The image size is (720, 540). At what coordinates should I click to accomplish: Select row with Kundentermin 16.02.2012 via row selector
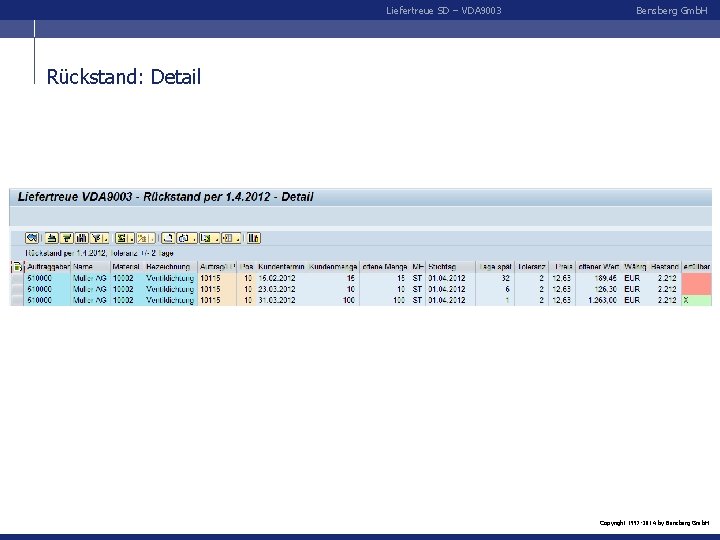(17, 278)
